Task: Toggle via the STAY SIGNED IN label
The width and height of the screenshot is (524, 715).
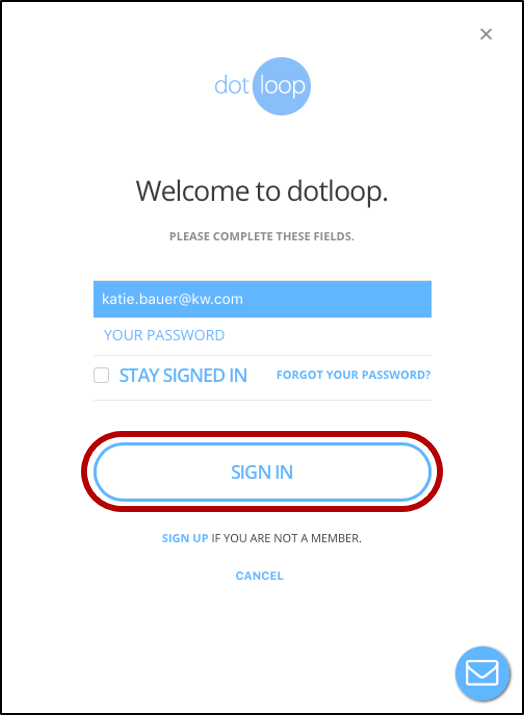Action: pyautogui.click(x=183, y=375)
